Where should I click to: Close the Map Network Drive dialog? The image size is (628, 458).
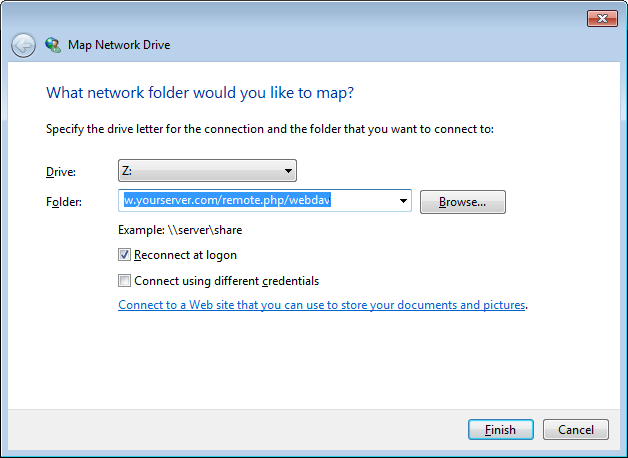[601, 18]
